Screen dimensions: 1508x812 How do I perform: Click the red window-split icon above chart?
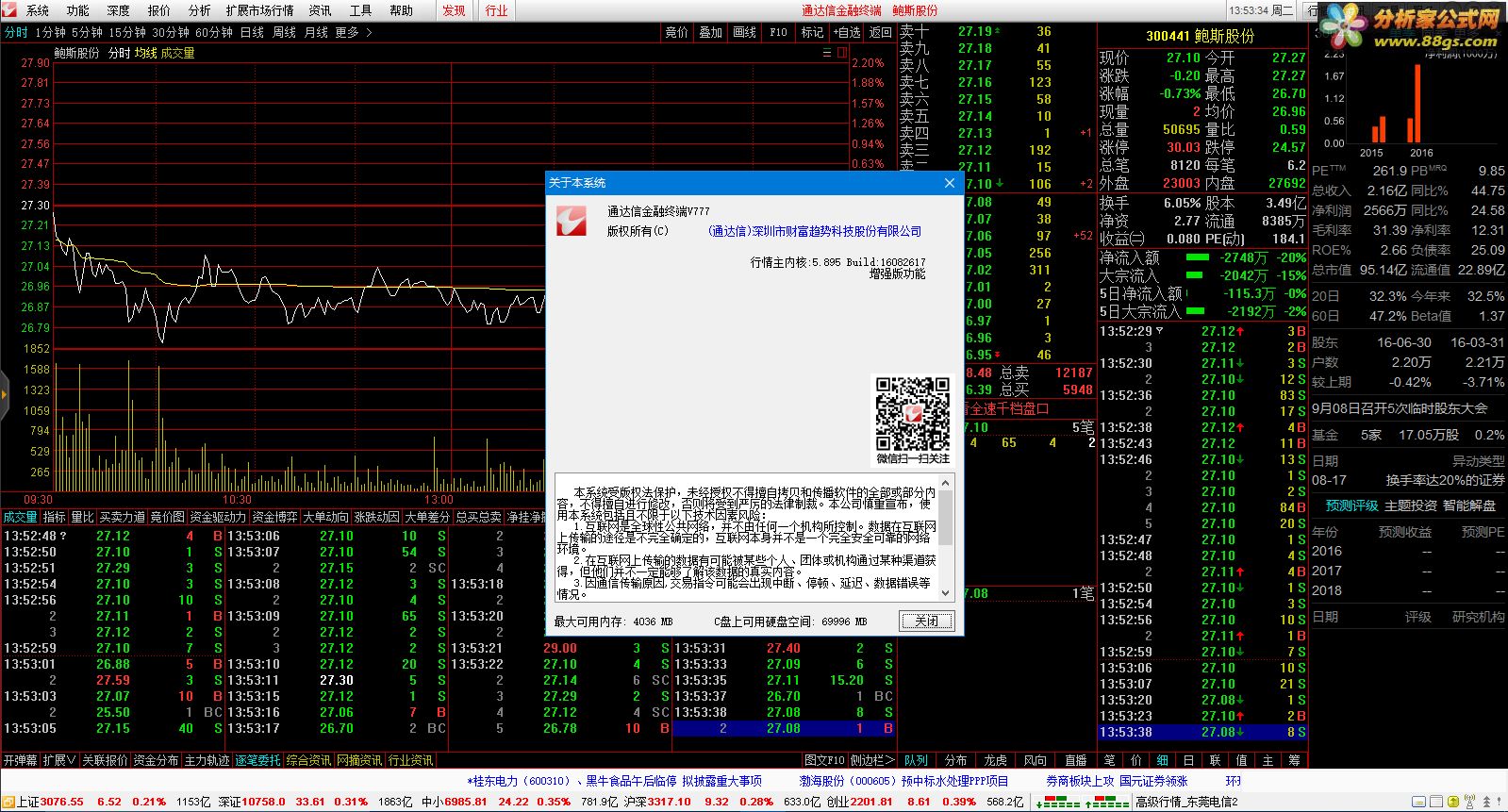tap(842, 53)
